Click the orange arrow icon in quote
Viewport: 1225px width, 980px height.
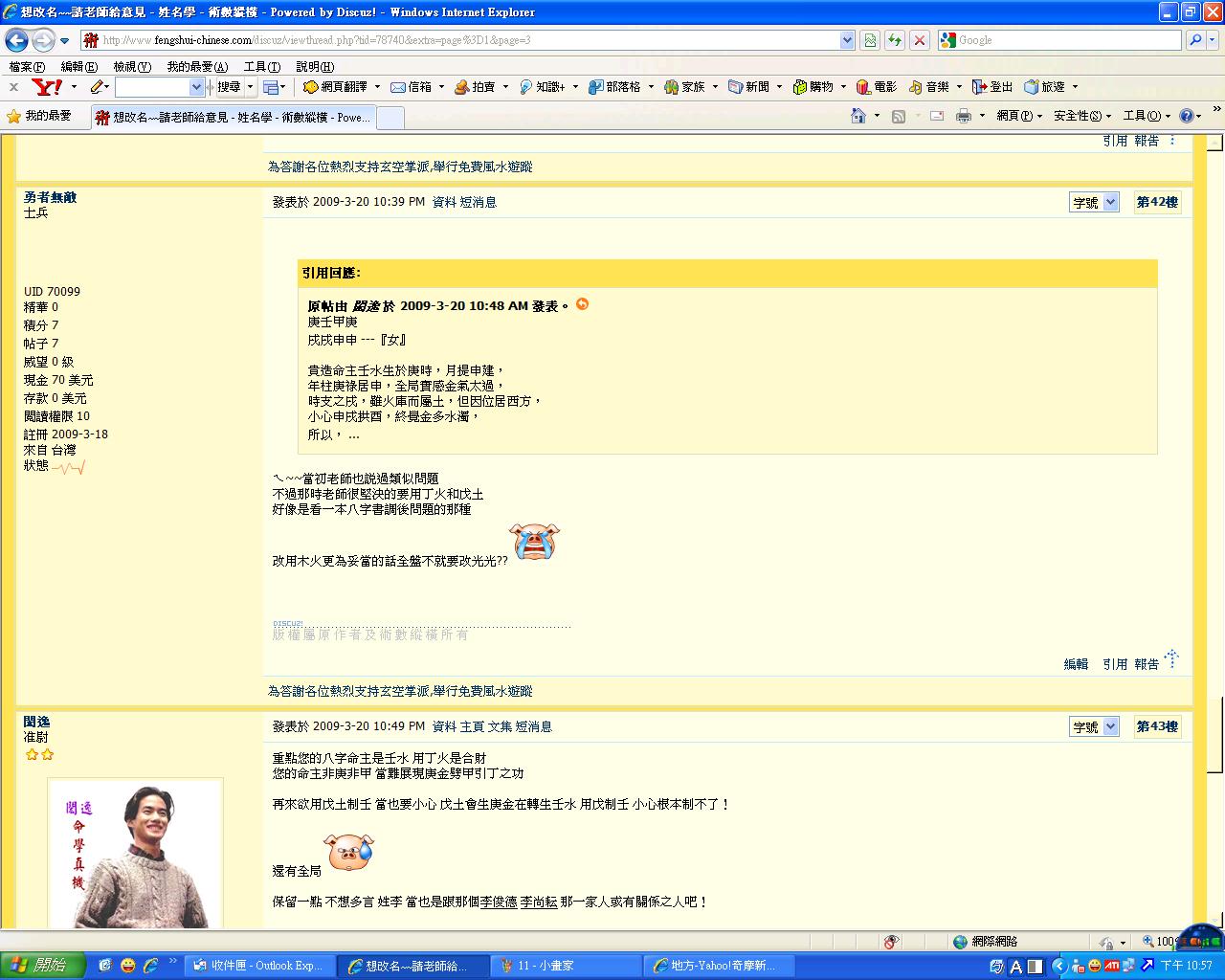582,304
